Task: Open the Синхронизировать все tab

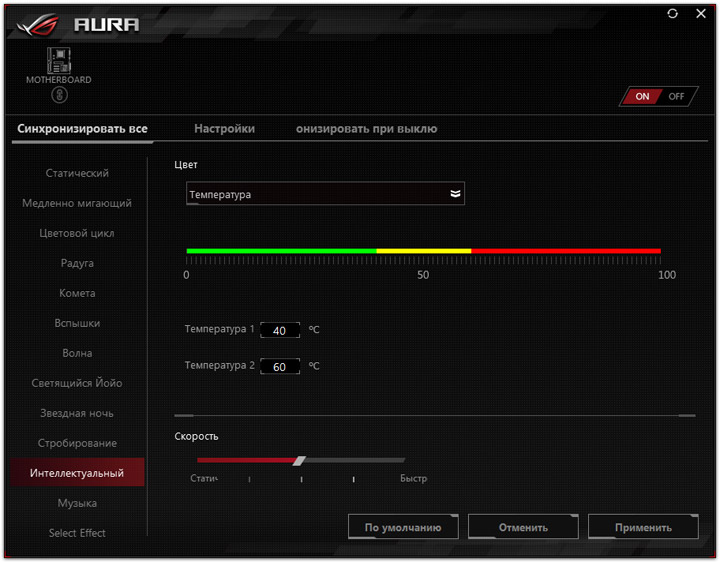Action: [x=82, y=129]
